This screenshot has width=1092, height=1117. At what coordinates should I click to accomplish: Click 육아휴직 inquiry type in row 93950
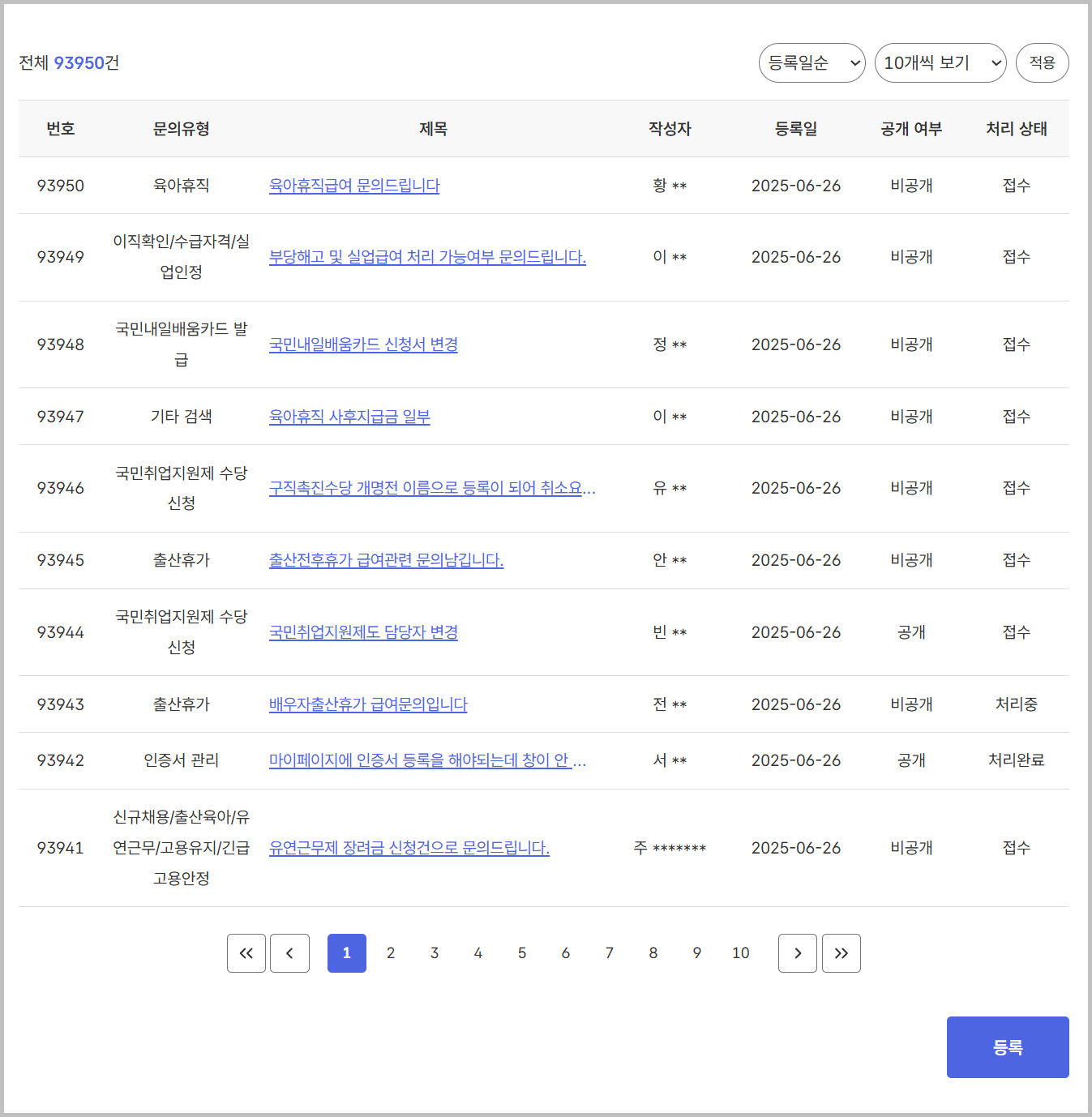pyautogui.click(x=182, y=186)
